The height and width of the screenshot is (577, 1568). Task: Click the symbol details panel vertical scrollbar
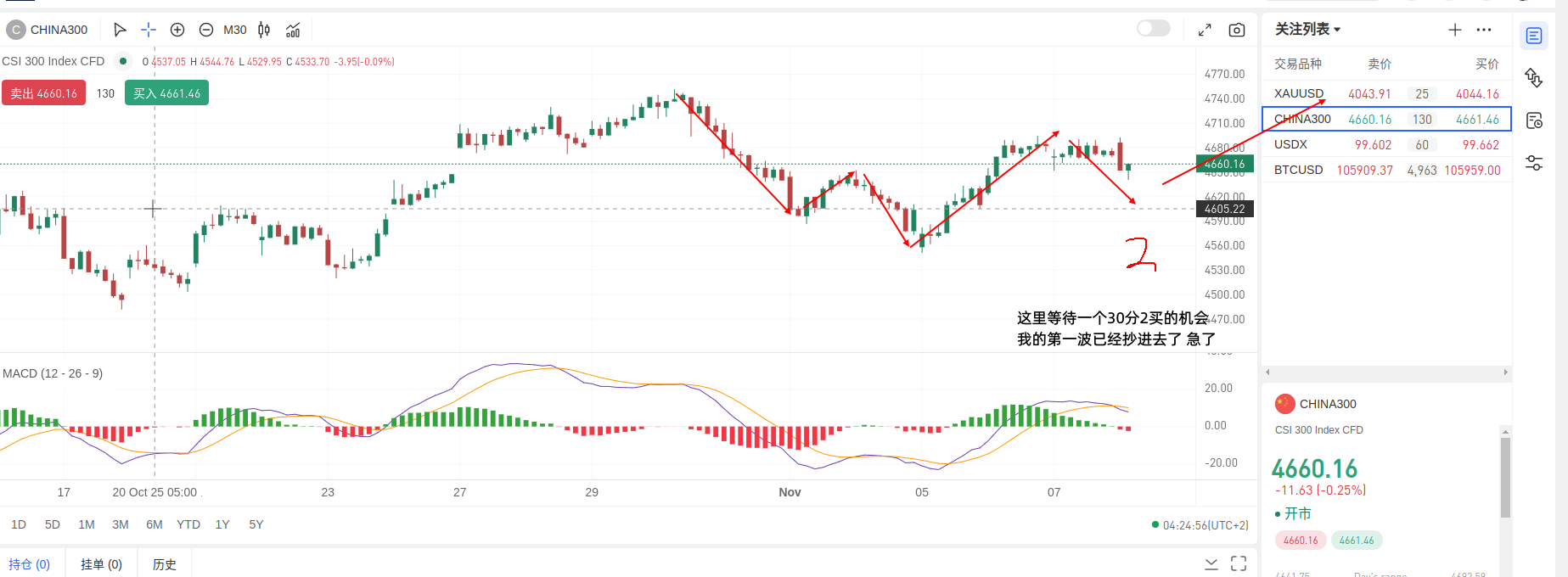tap(1505, 475)
